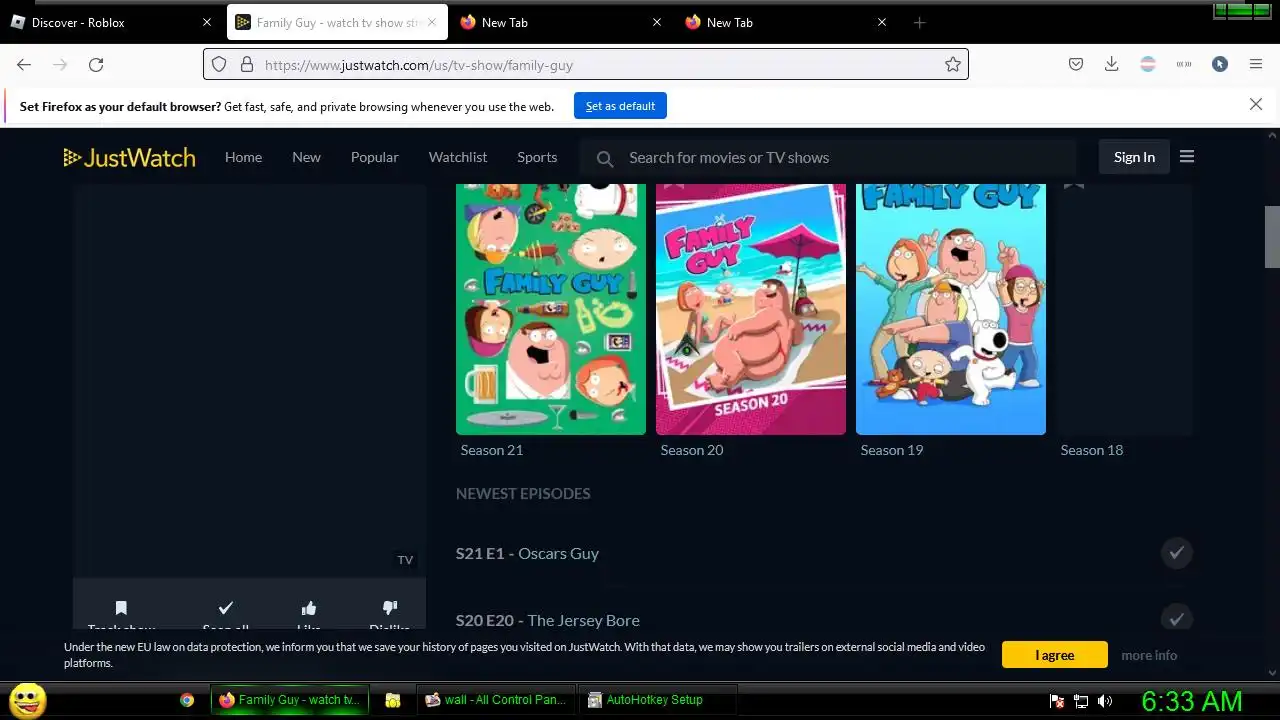Click the volume speaker tray icon
1280x720 pixels.
(x=1105, y=701)
